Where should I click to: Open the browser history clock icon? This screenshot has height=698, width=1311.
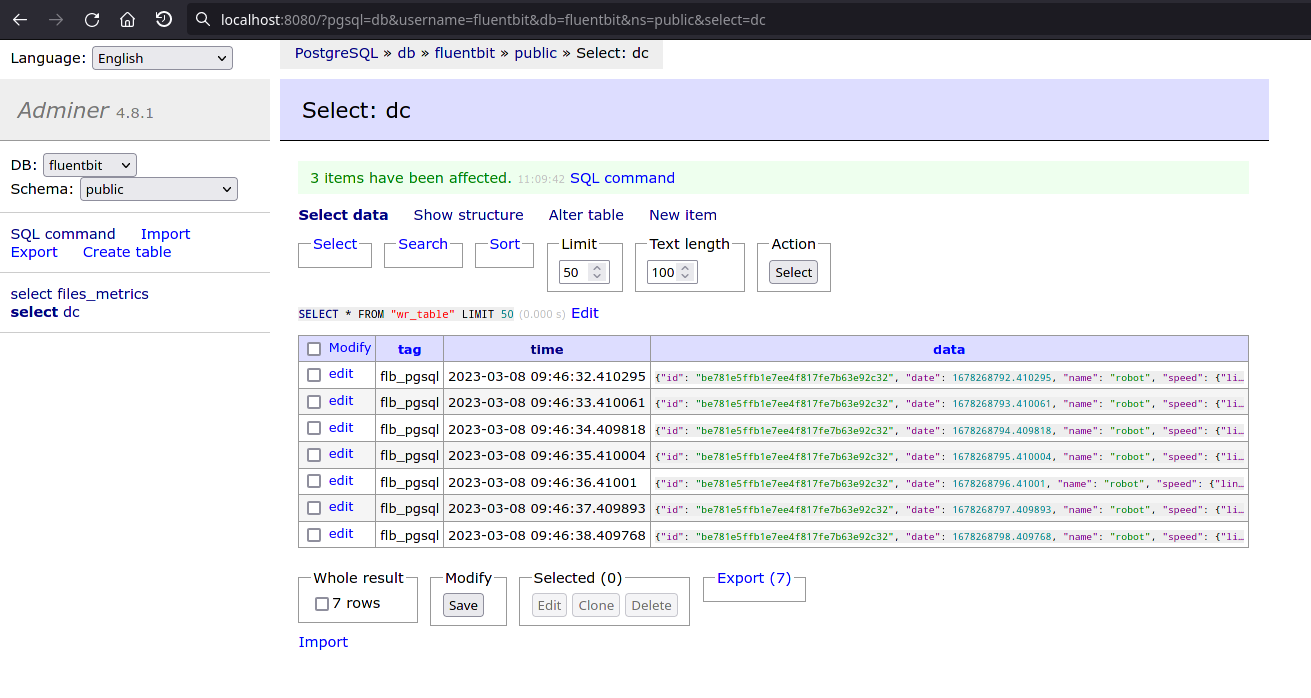164,19
